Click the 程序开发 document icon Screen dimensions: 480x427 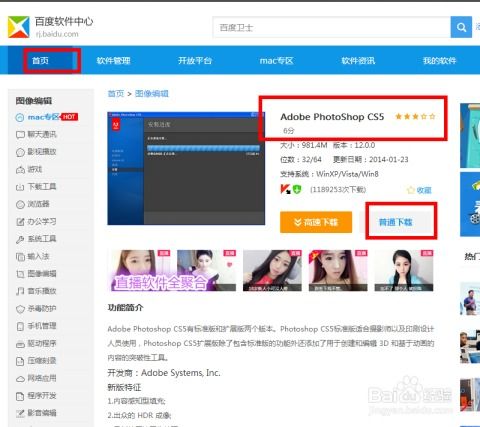[x=20, y=396]
